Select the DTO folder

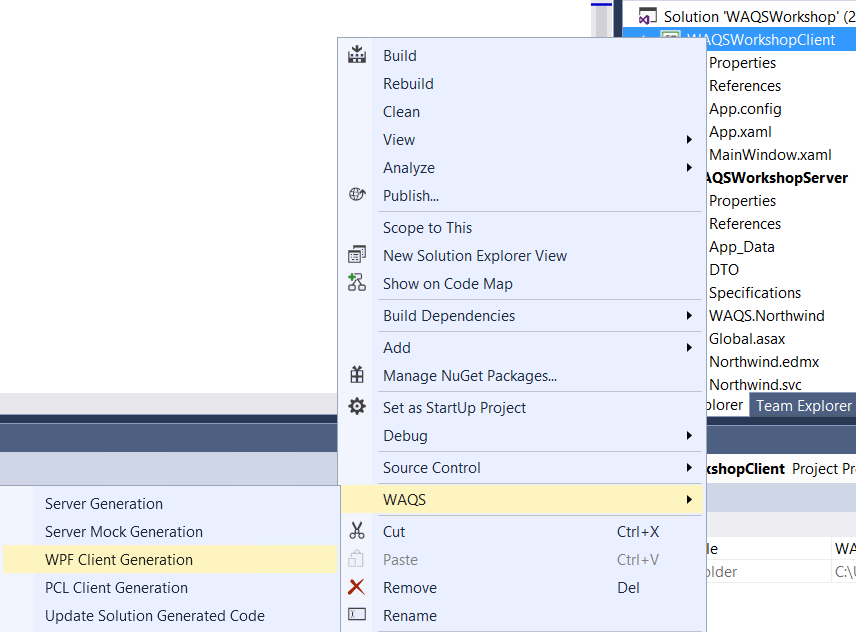724,270
